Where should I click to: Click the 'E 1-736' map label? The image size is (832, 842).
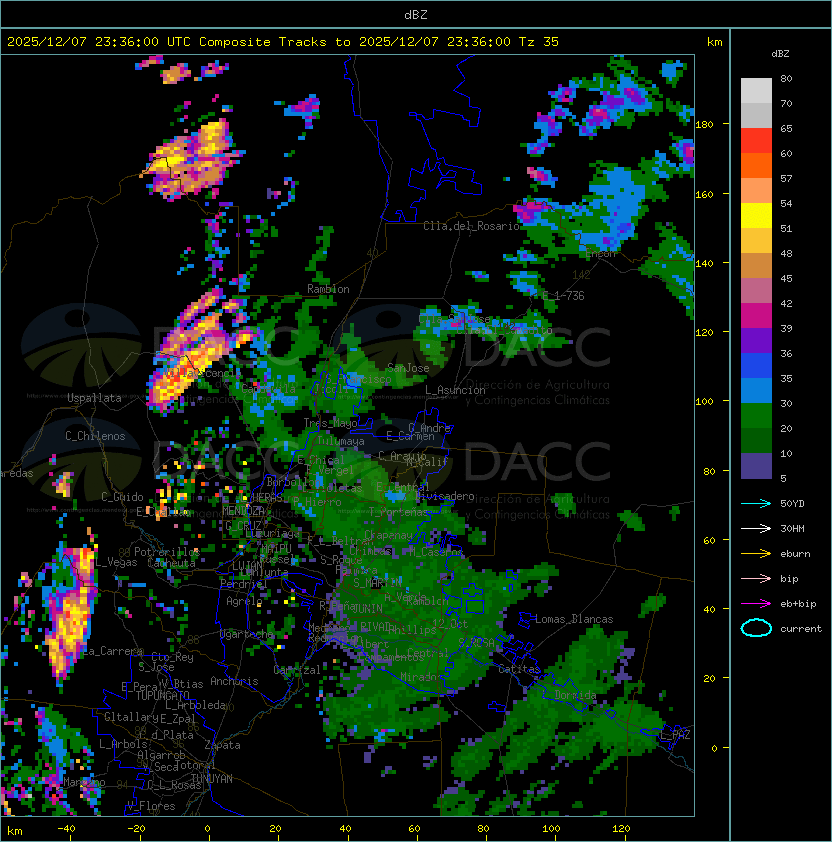pyautogui.click(x=563, y=296)
